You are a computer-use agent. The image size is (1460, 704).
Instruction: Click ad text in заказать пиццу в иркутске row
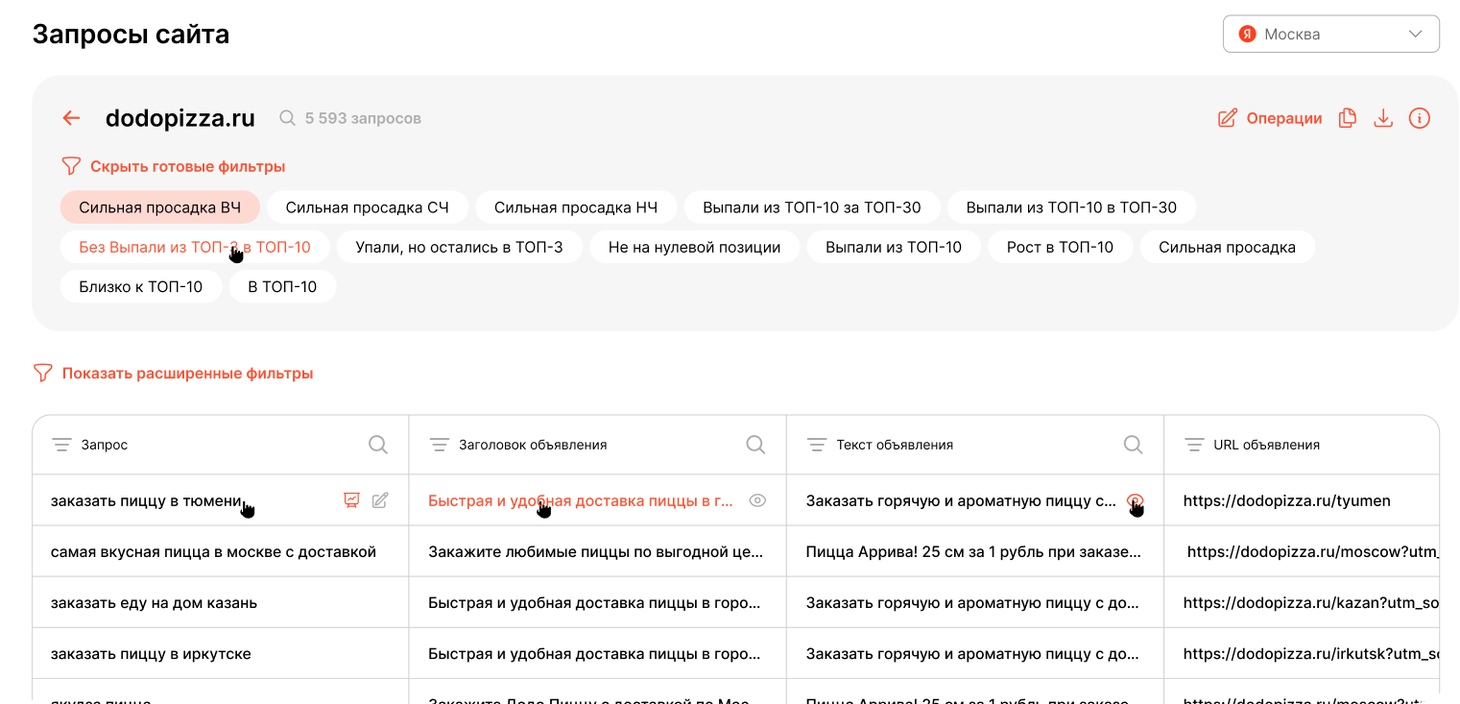point(972,653)
